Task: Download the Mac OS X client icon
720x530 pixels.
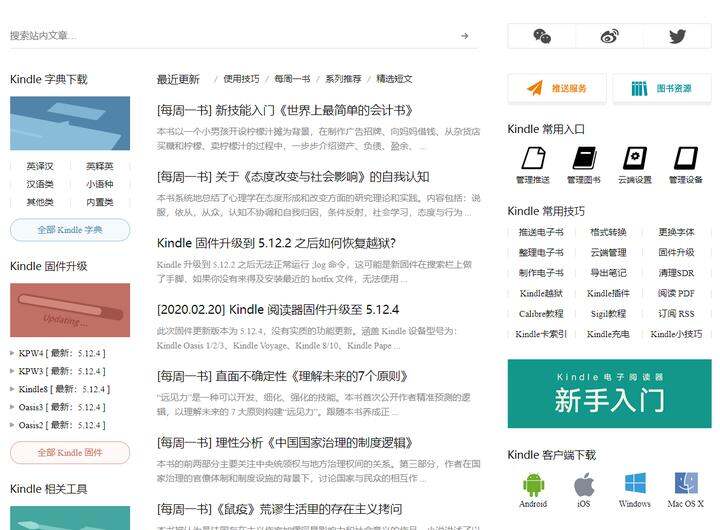Action: [686, 484]
